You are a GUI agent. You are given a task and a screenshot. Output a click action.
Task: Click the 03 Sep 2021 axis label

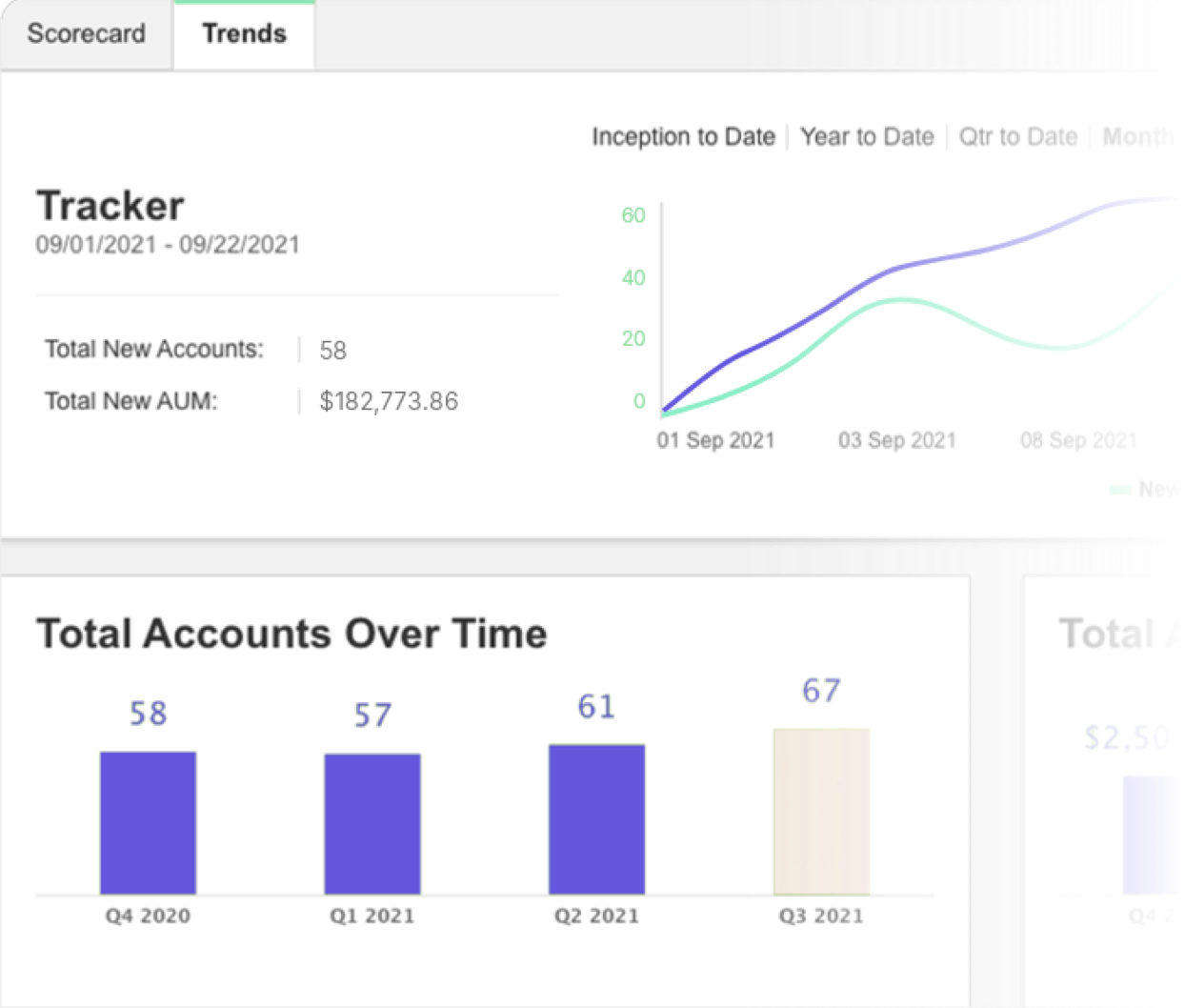point(896,440)
